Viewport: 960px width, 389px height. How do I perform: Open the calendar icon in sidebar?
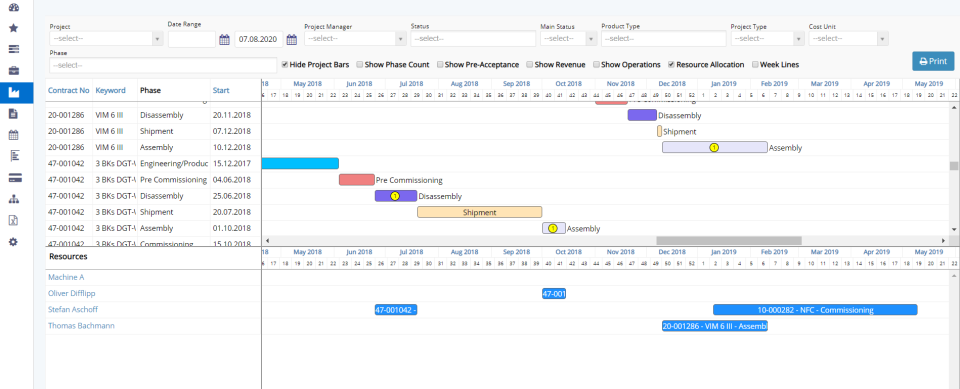[x=13, y=135]
